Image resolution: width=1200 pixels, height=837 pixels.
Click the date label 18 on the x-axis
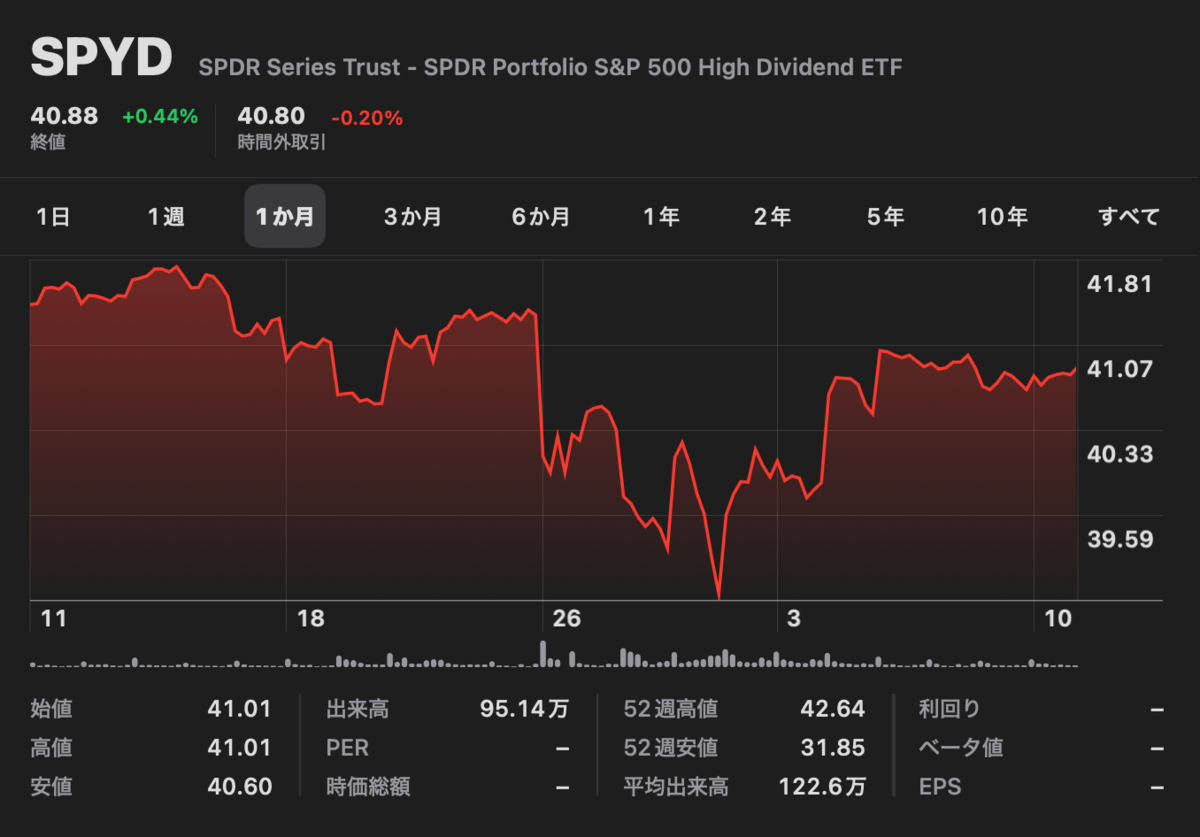coord(311,619)
